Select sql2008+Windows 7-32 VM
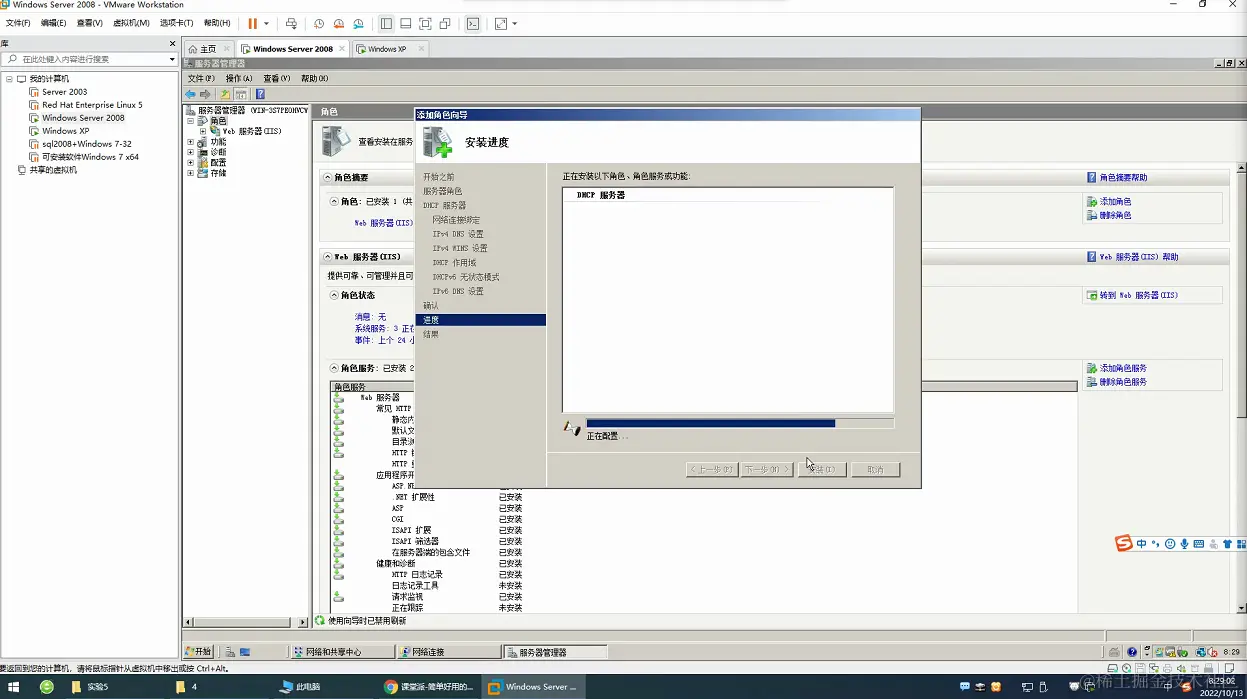1247x699 pixels. click(x=86, y=144)
